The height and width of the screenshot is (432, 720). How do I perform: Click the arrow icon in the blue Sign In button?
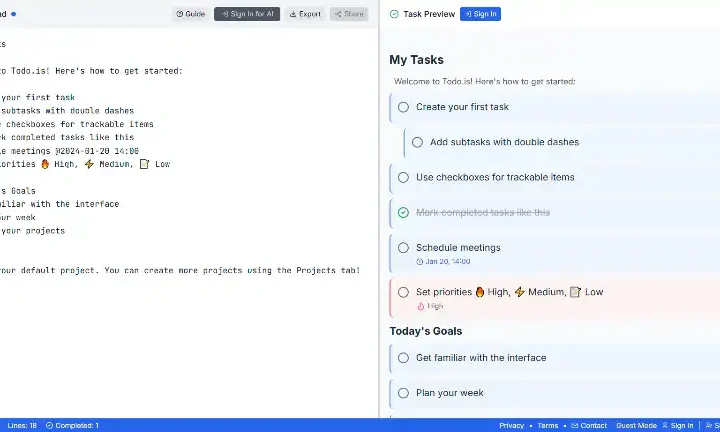click(468, 14)
